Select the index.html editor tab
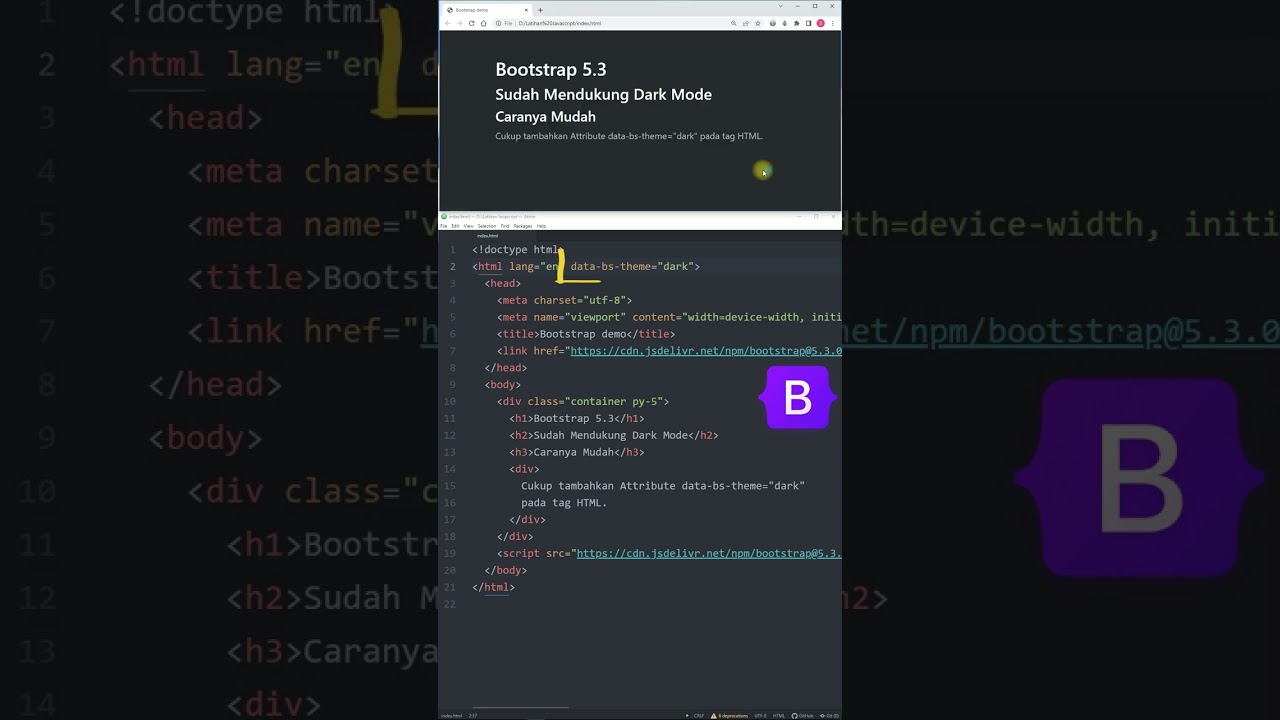 click(x=488, y=235)
